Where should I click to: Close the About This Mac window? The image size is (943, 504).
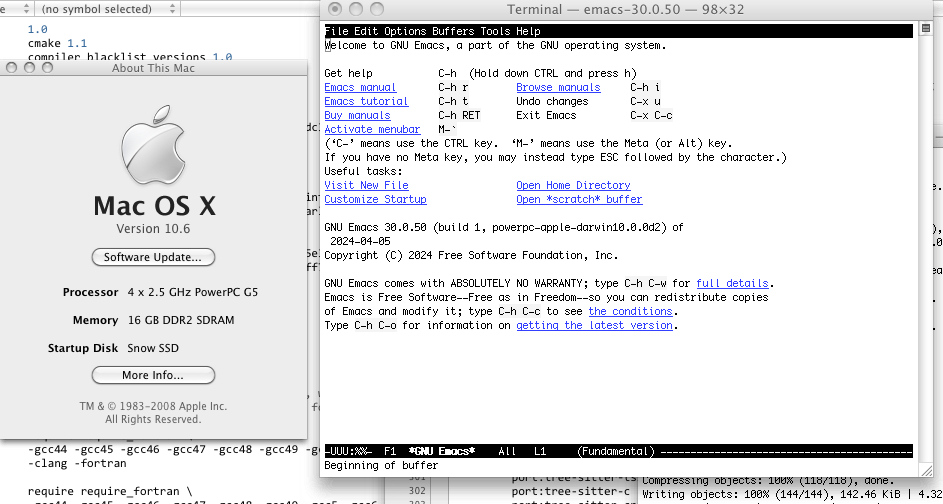tap(11, 67)
